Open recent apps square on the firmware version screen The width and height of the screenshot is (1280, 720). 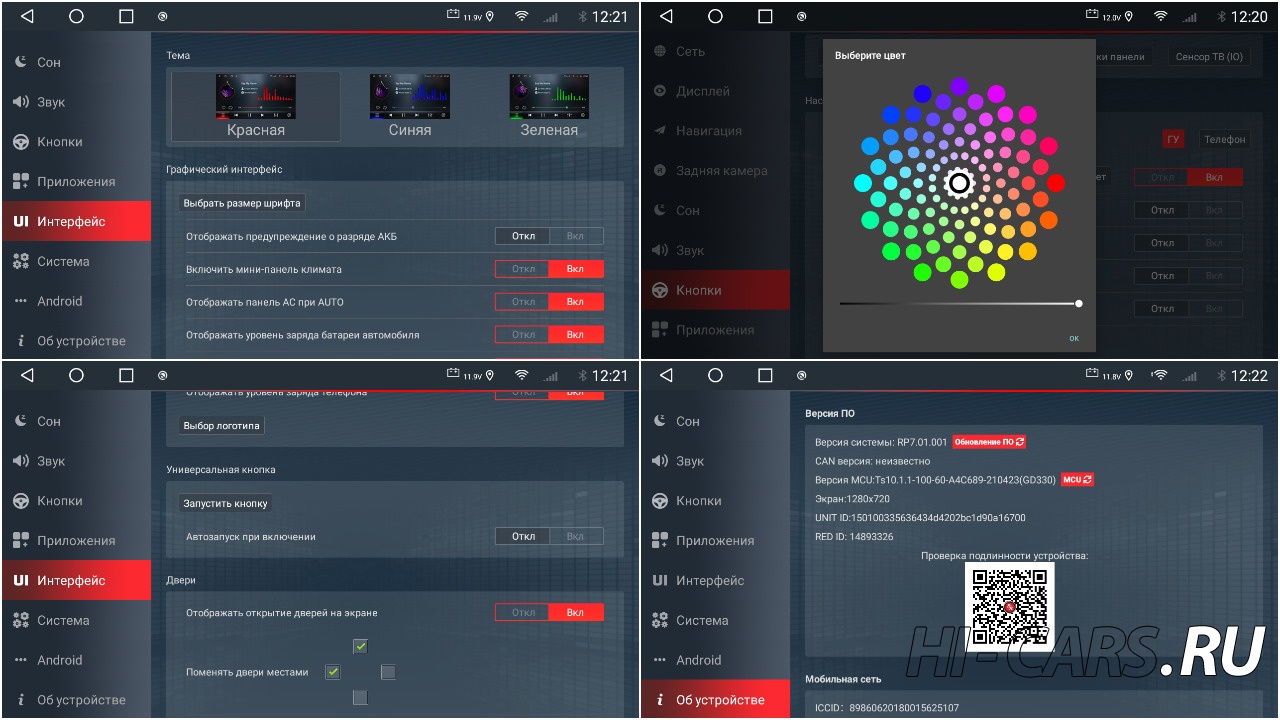765,375
